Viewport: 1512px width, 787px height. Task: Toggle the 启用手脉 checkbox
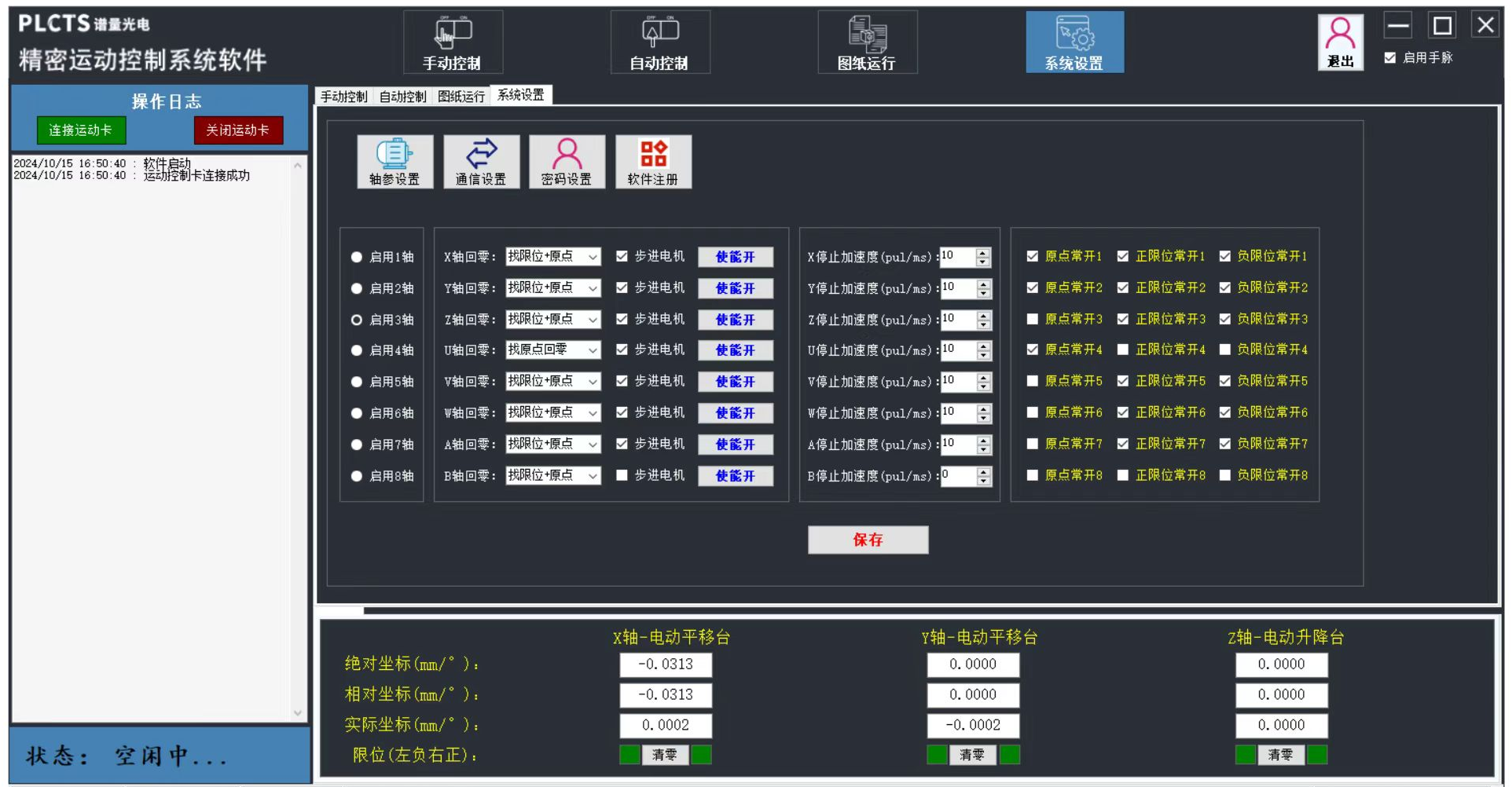tap(1390, 58)
